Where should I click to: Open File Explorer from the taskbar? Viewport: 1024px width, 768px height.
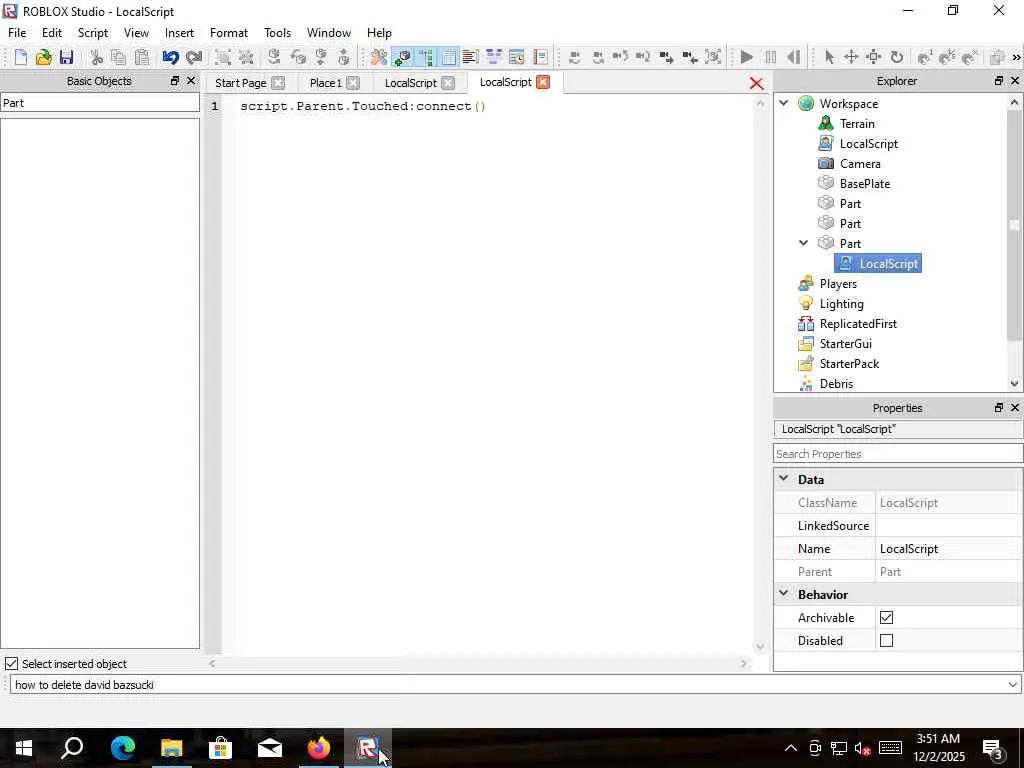[172, 748]
